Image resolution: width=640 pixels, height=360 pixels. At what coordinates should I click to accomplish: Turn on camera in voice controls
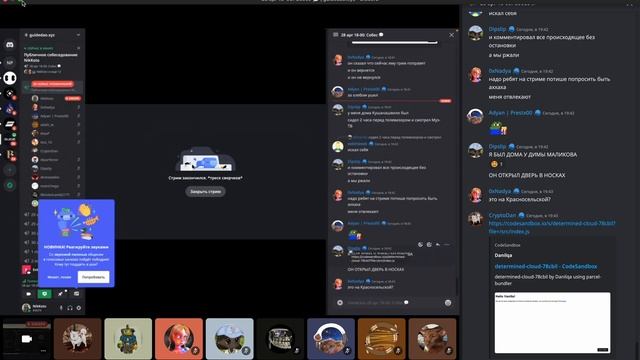[x=29, y=294]
